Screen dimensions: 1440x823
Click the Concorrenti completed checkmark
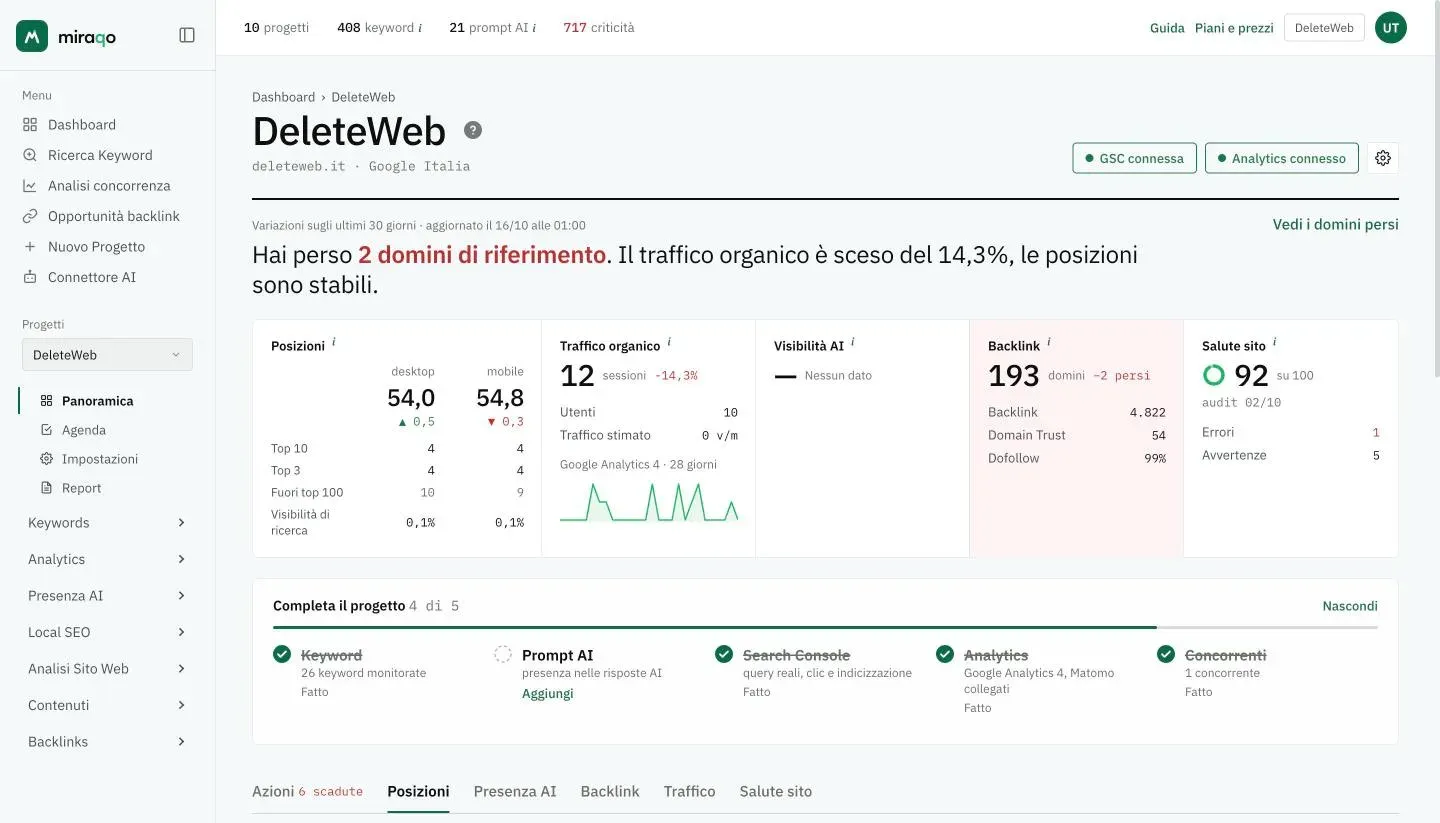[x=1166, y=654]
